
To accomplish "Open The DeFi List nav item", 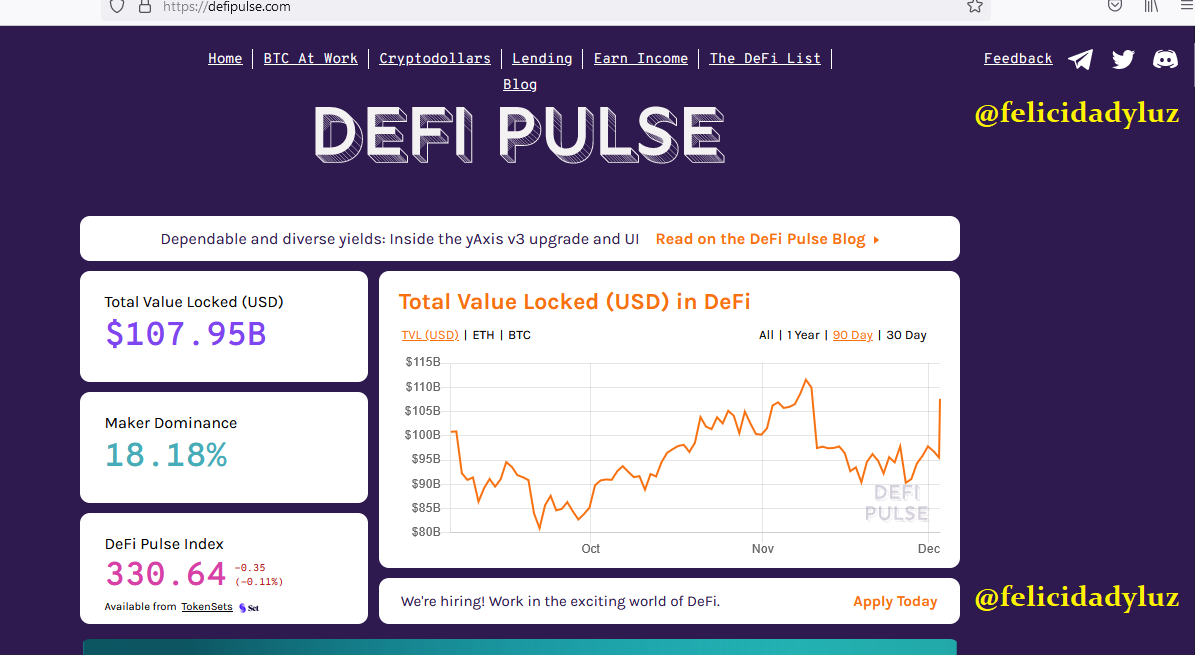I will (765, 59).
